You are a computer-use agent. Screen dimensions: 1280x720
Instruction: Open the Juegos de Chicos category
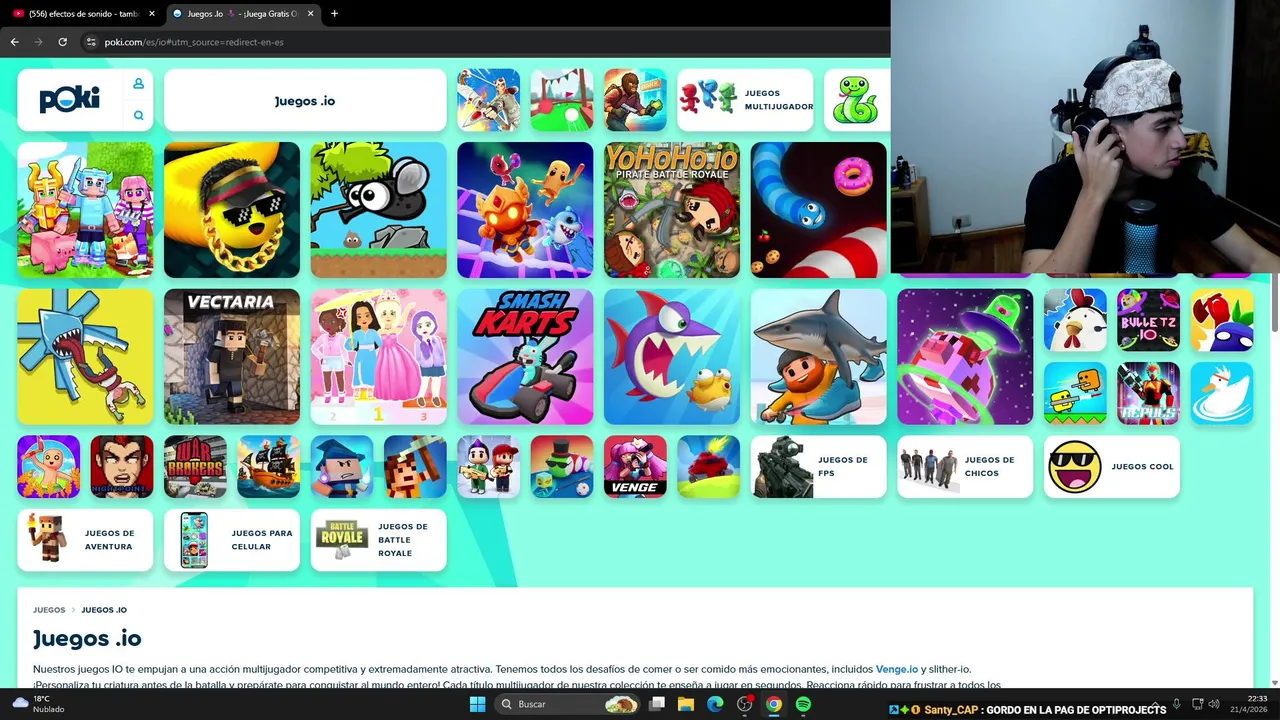pyautogui.click(x=965, y=467)
